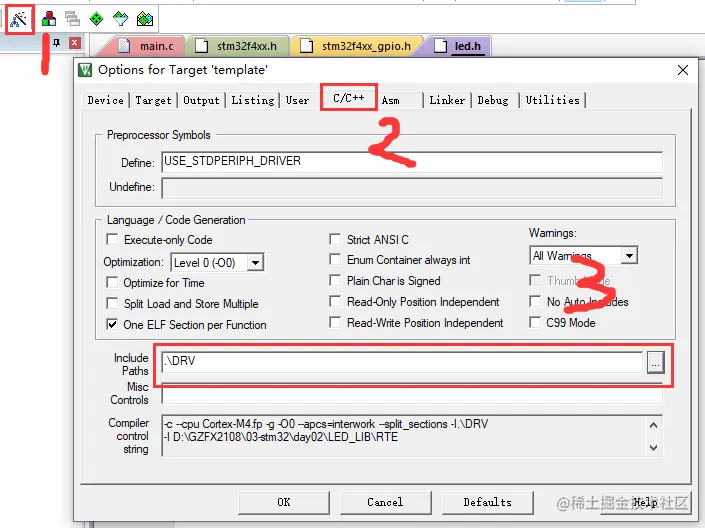Click the Help button
Screen dimensions: 705x528
[646, 502]
